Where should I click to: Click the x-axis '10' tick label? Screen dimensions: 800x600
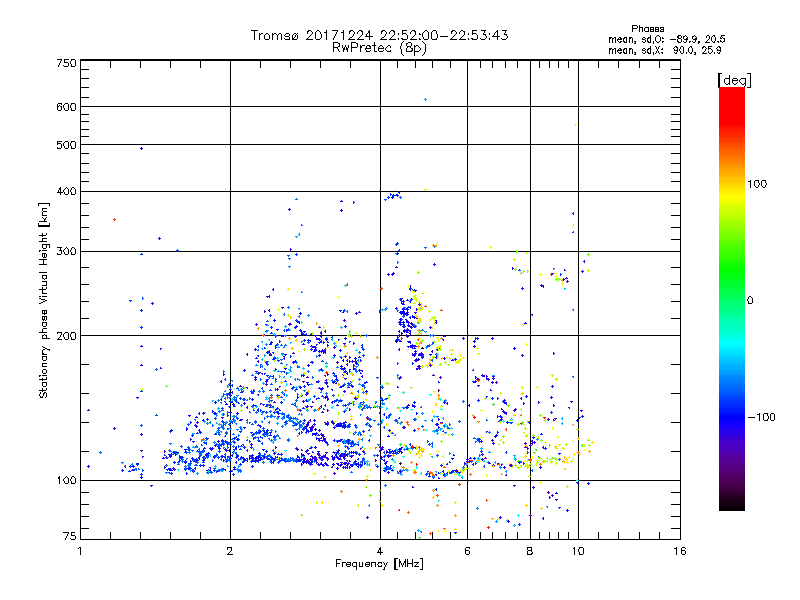(x=578, y=551)
